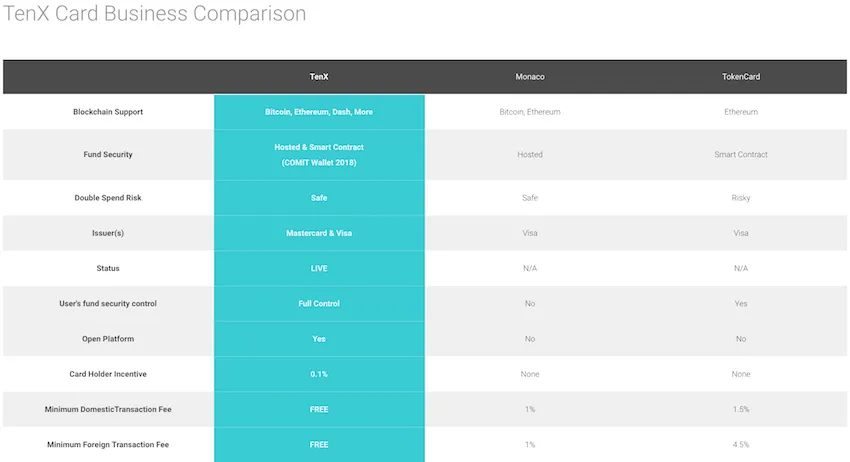Select TenX 'FREE' domestic fee cell
The image size is (850, 462).
319,409
